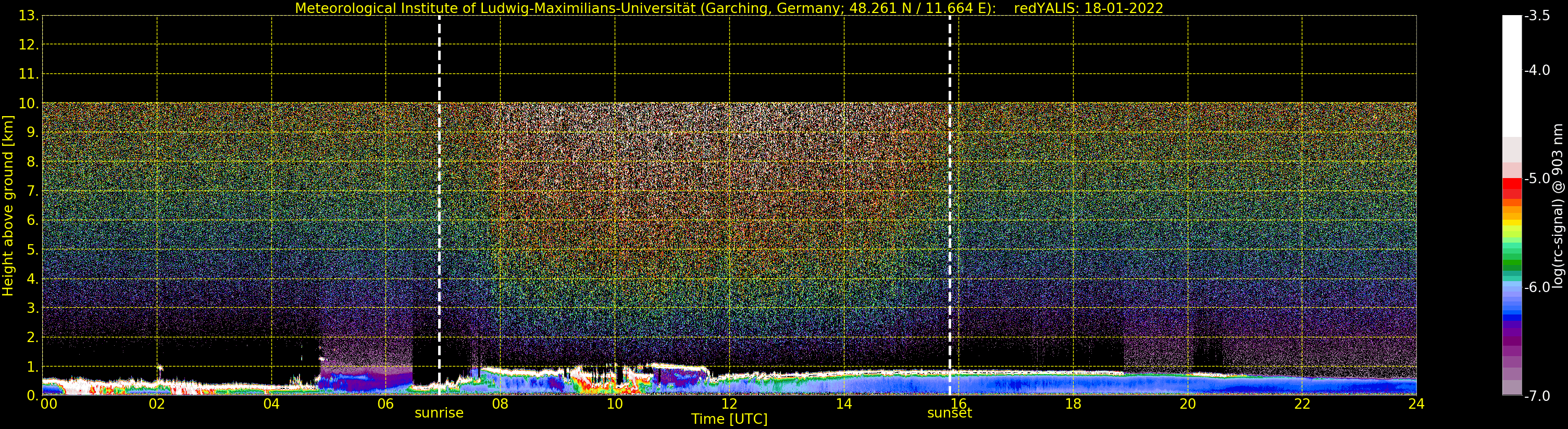
Task: Click the '9.' tick on the height axis
Action: [32, 133]
